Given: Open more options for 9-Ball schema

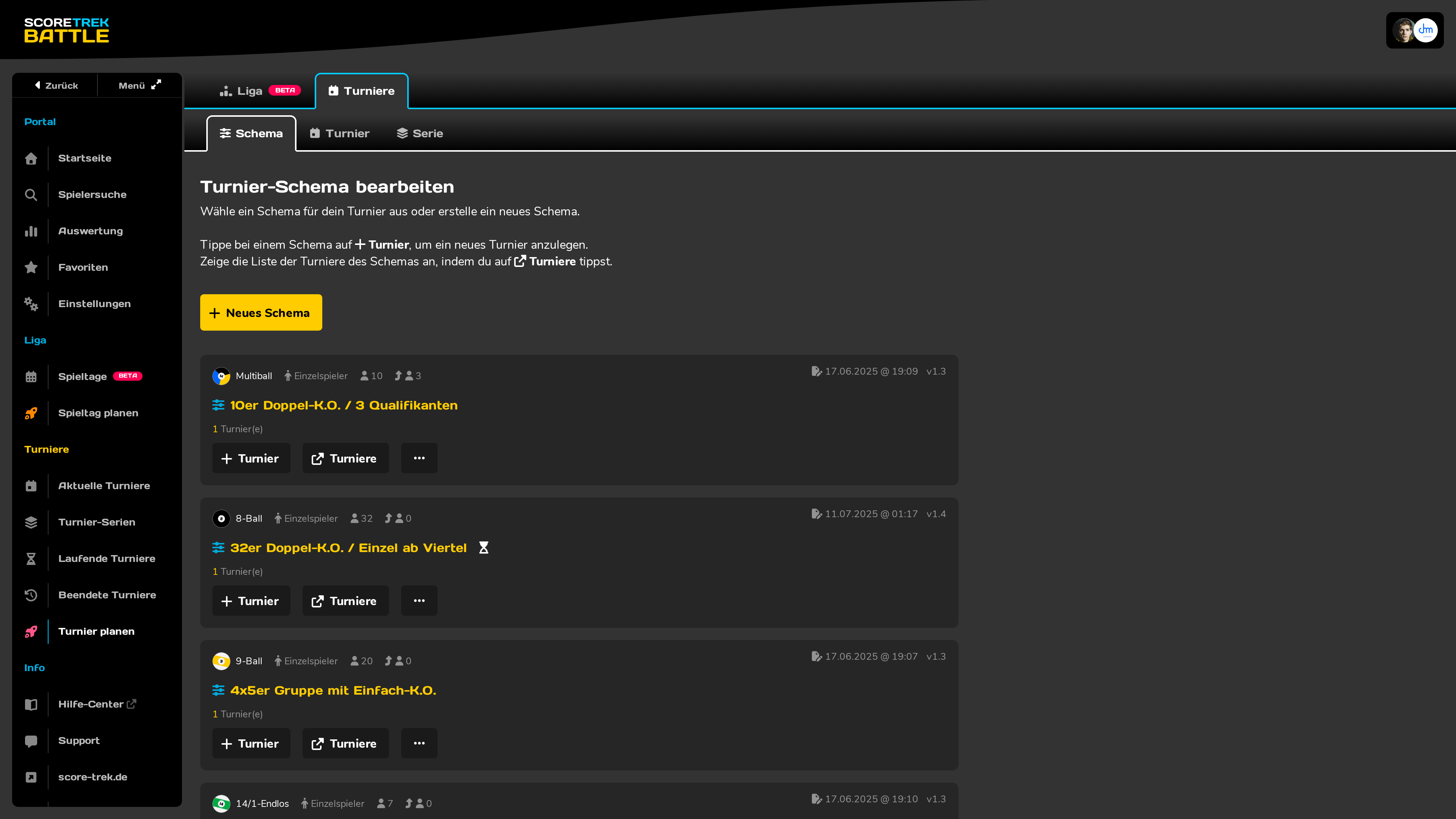Looking at the screenshot, I should (x=419, y=743).
